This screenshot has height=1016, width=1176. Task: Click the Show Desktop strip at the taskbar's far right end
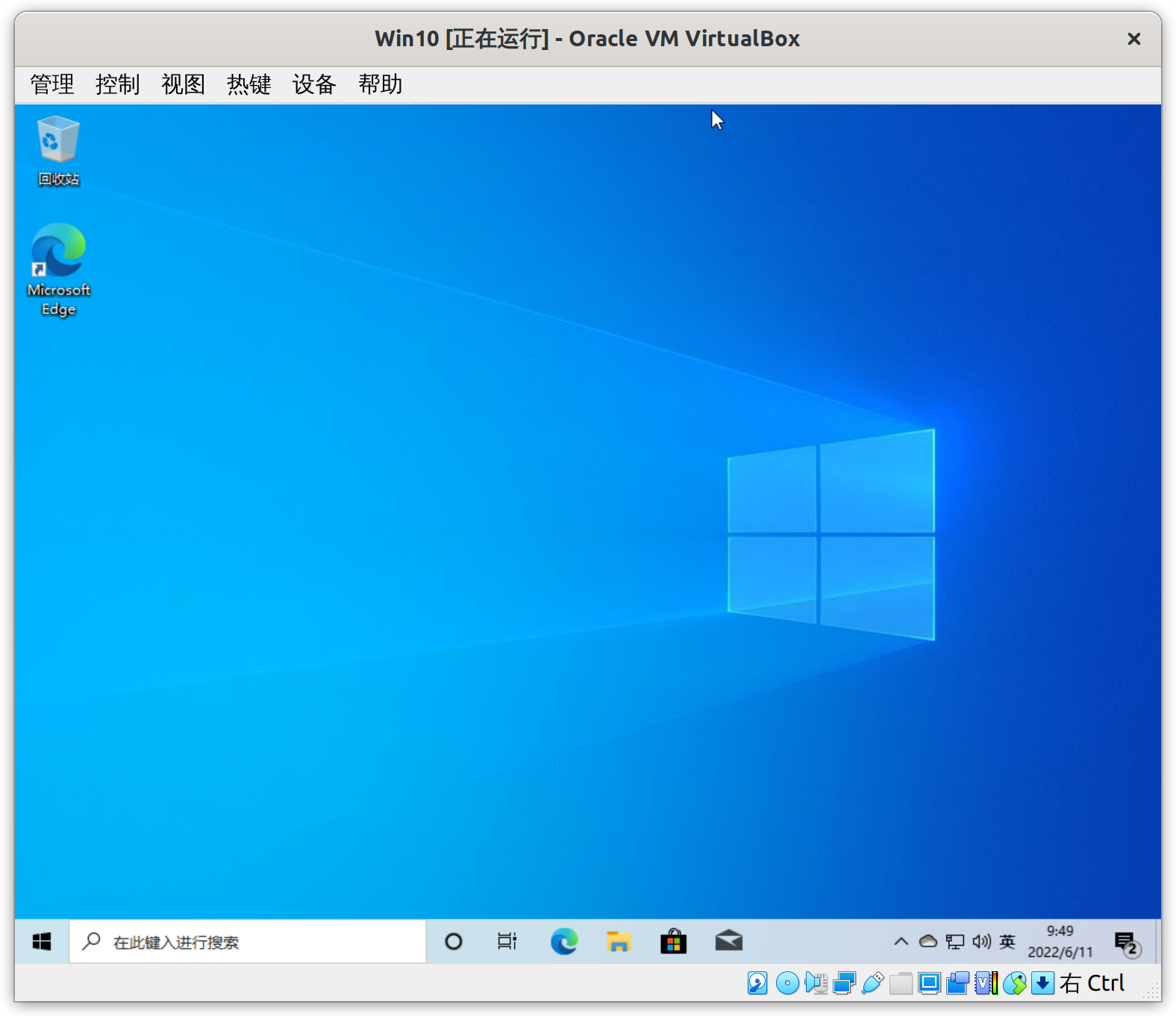(1157, 941)
